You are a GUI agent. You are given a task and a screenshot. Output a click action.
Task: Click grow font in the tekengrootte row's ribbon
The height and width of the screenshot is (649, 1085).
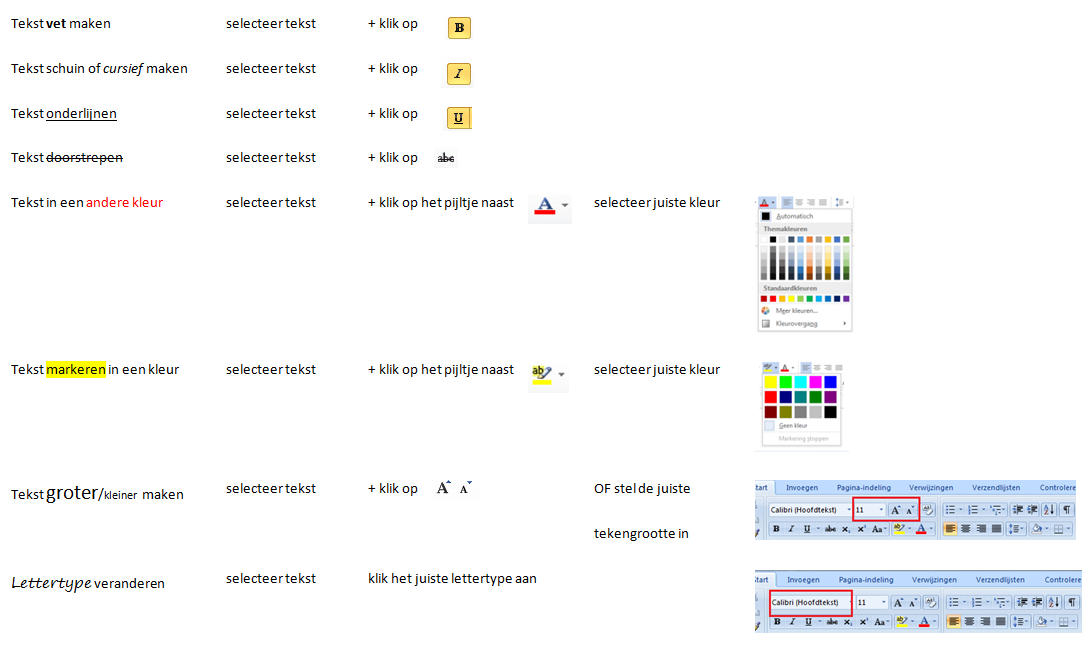pyautogui.click(x=895, y=510)
